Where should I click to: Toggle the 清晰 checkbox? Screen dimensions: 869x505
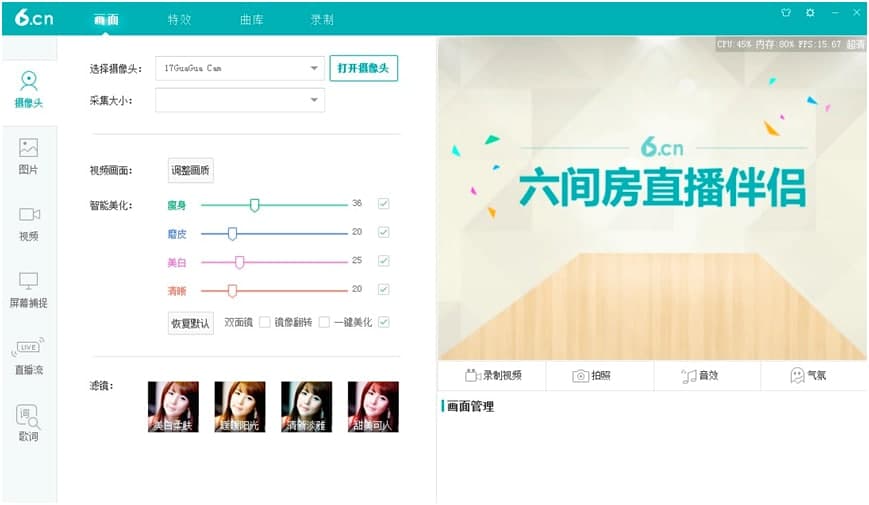[x=384, y=289]
